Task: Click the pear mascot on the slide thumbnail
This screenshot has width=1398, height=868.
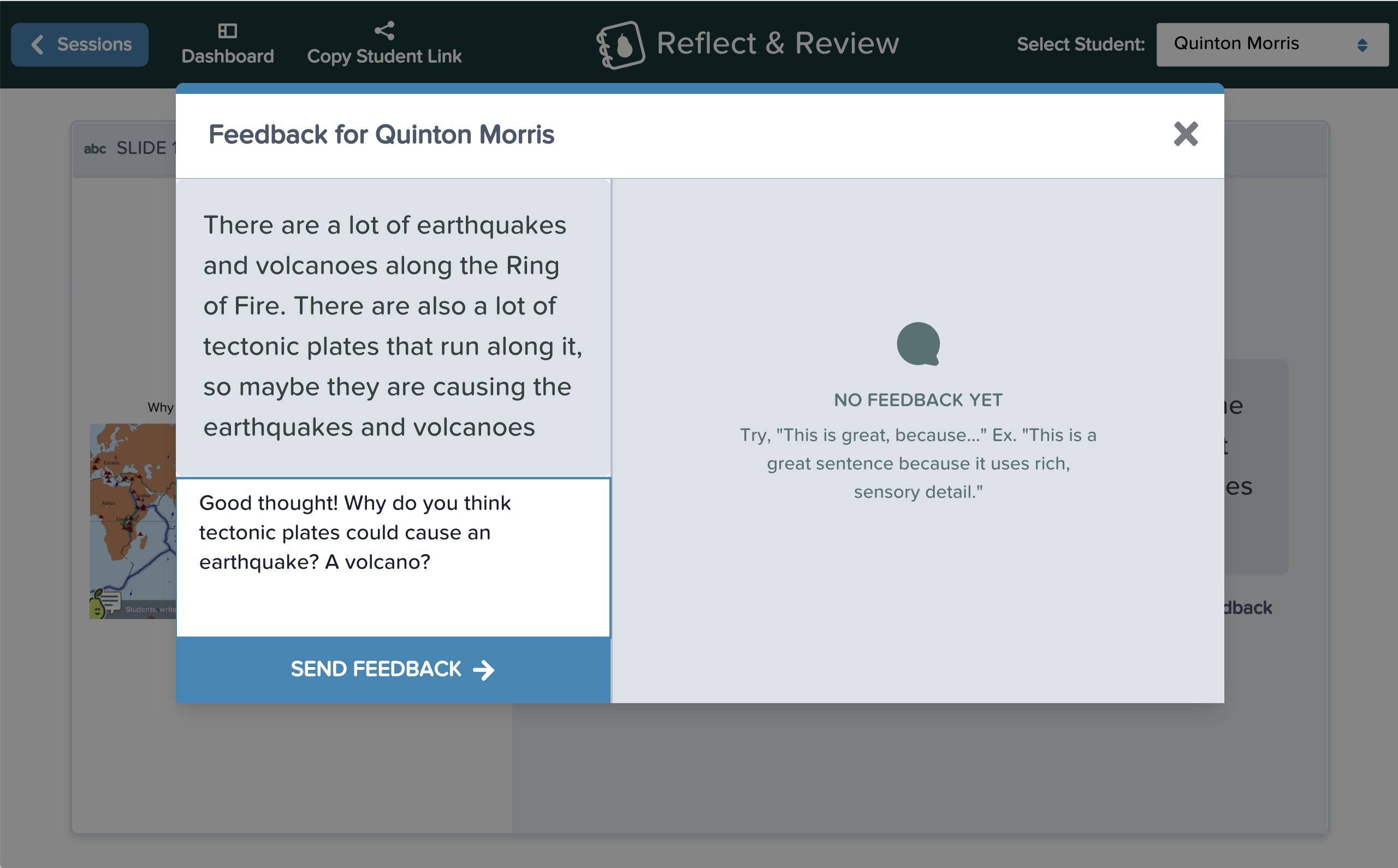Action: pos(108,601)
